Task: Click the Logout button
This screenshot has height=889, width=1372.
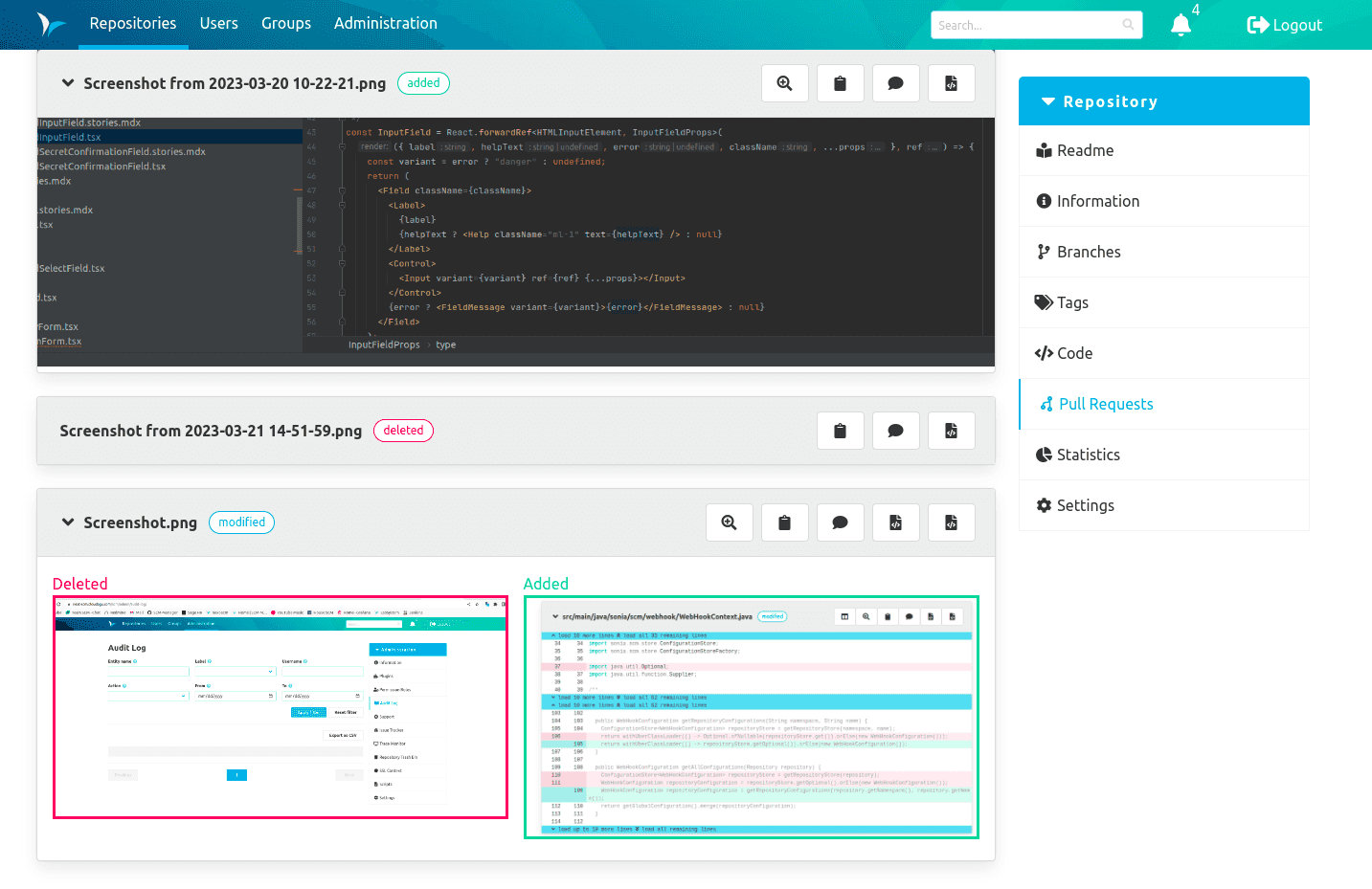Action: point(1284,25)
